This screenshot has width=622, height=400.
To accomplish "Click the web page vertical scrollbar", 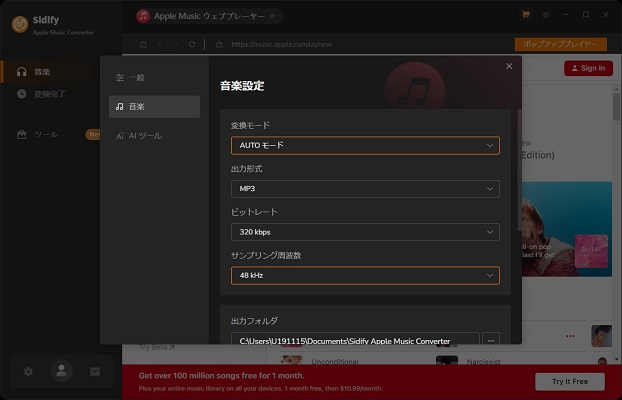I will coord(616,106).
